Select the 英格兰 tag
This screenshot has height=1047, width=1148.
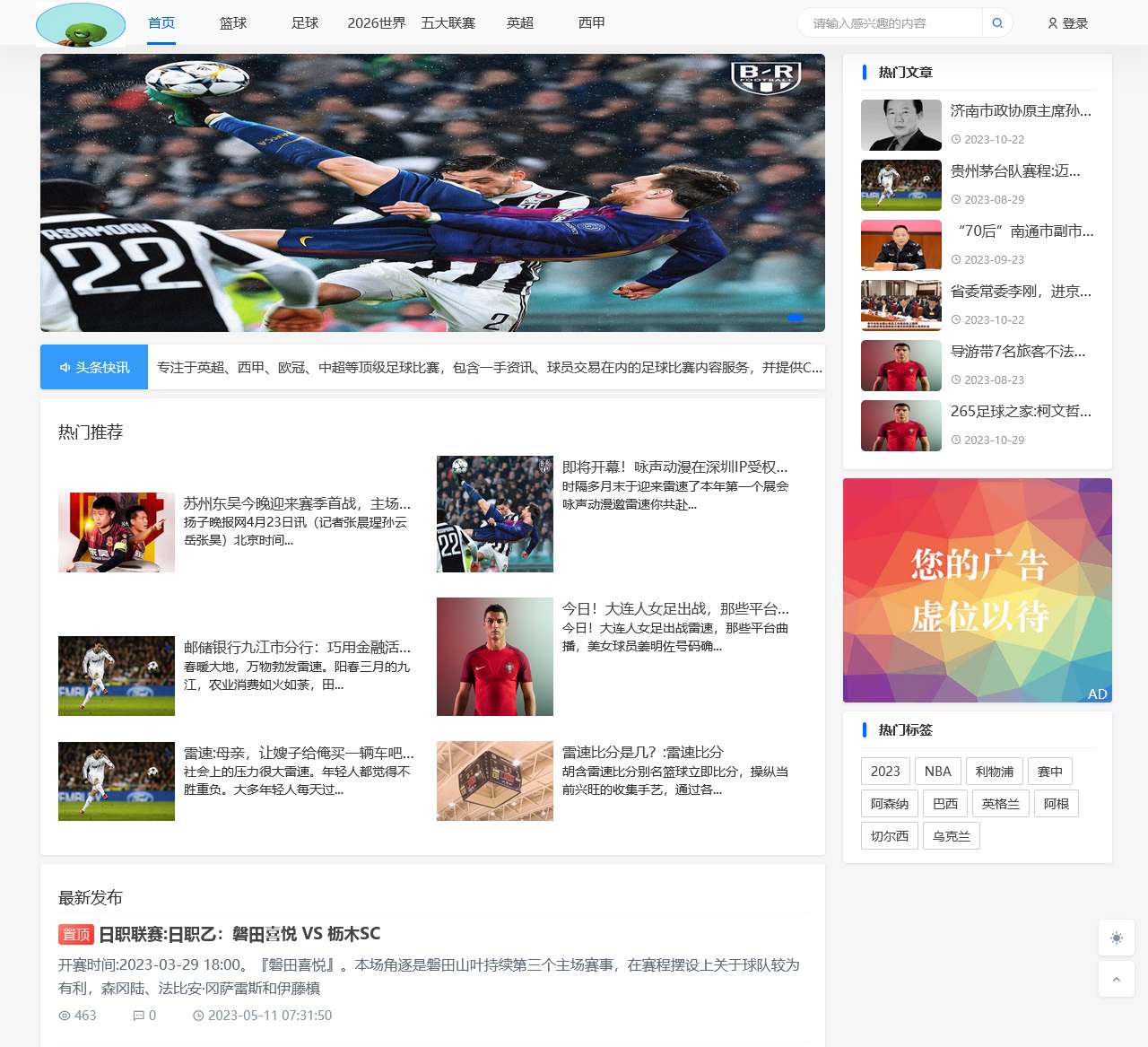(x=1001, y=804)
